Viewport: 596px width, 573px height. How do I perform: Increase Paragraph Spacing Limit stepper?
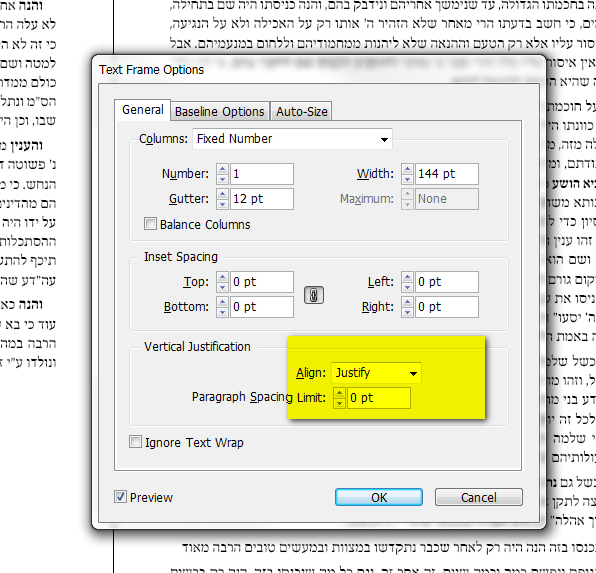coord(339,393)
